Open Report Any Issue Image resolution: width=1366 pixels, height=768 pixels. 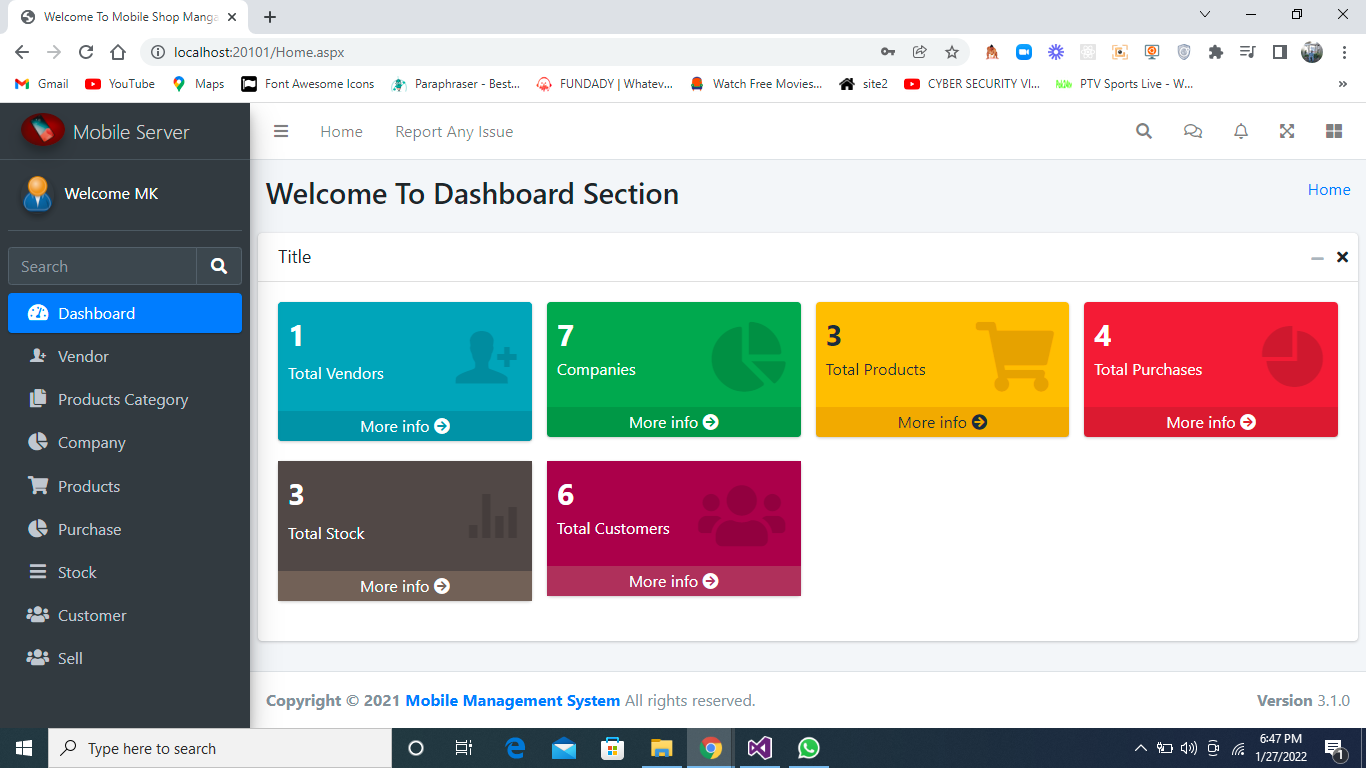click(454, 131)
